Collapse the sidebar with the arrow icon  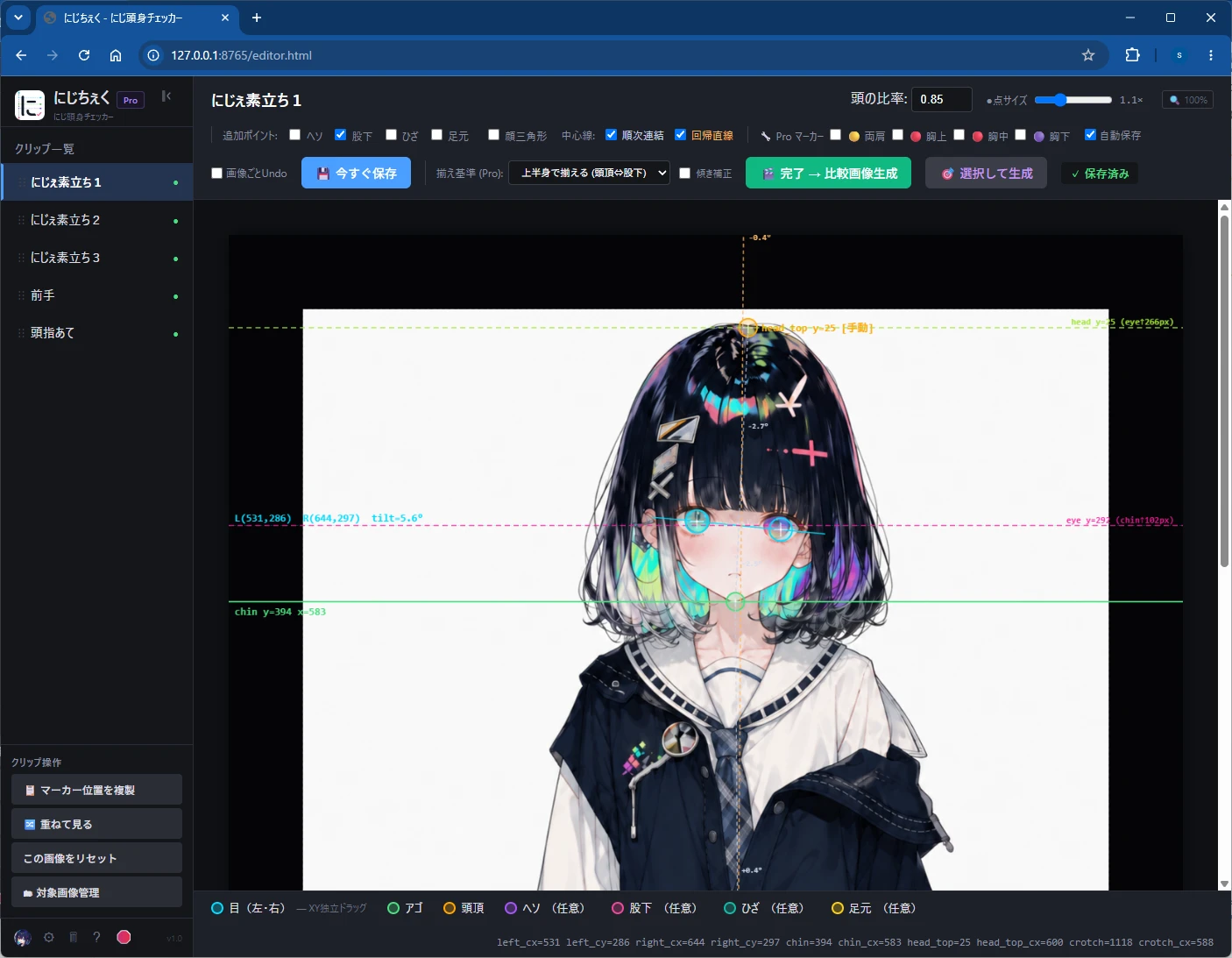(166, 96)
